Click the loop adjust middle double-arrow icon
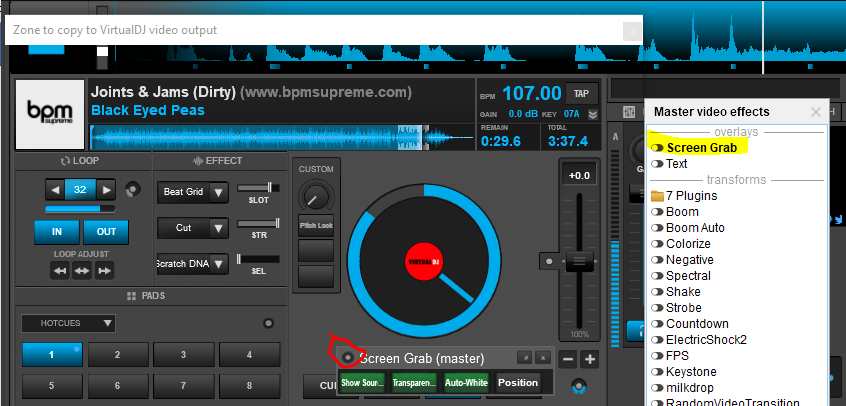The height and width of the screenshot is (406, 846). point(82,271)
